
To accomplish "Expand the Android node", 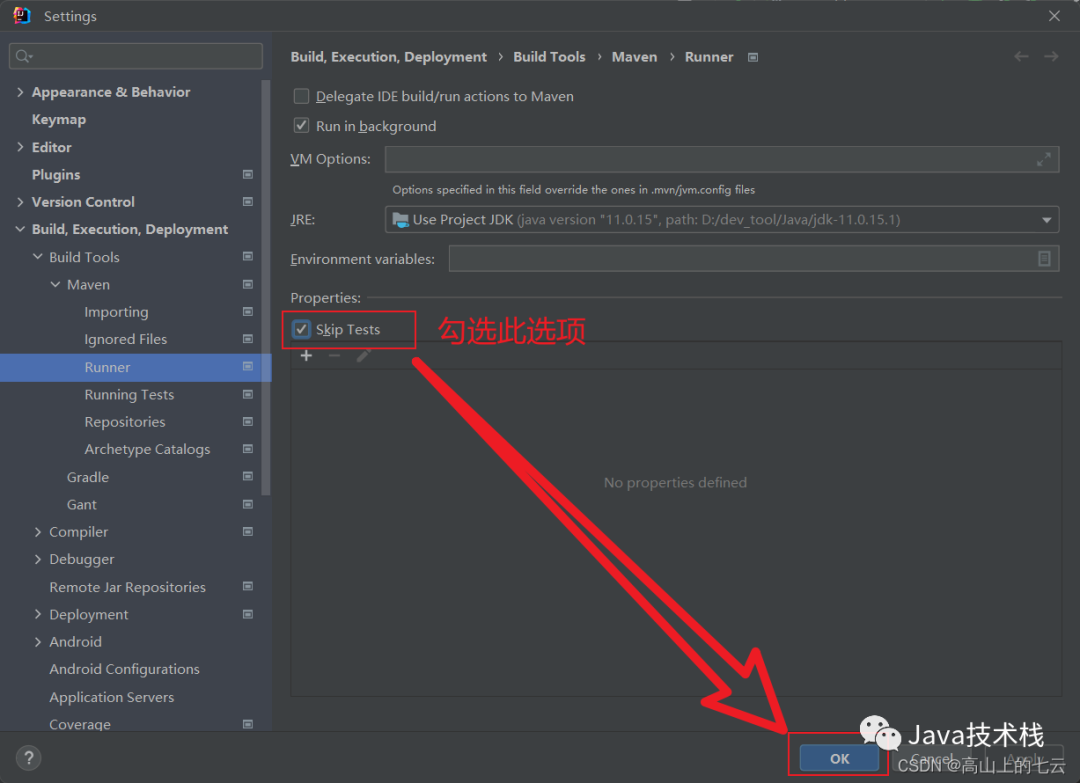I will pyautogui.click(x=38, y=642).
